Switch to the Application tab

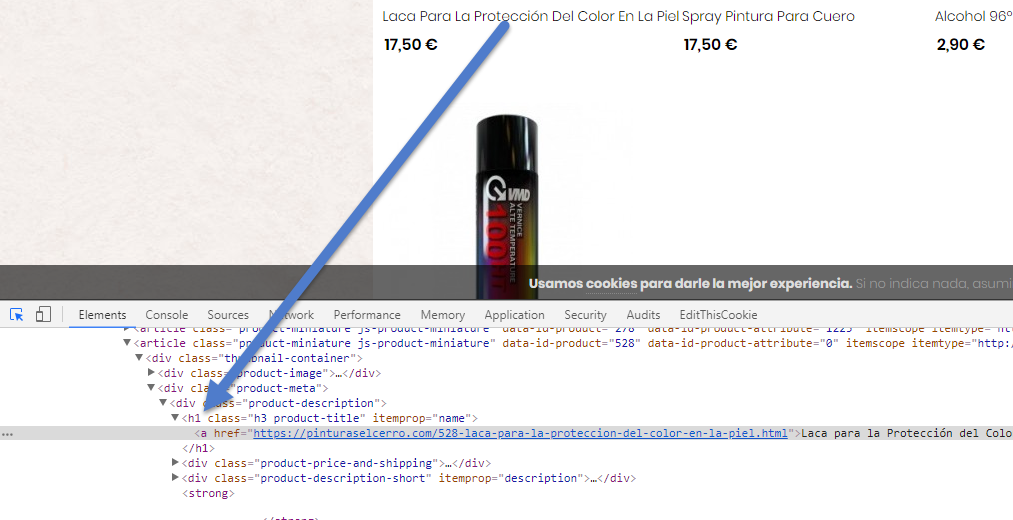click(x=514, y=315)
